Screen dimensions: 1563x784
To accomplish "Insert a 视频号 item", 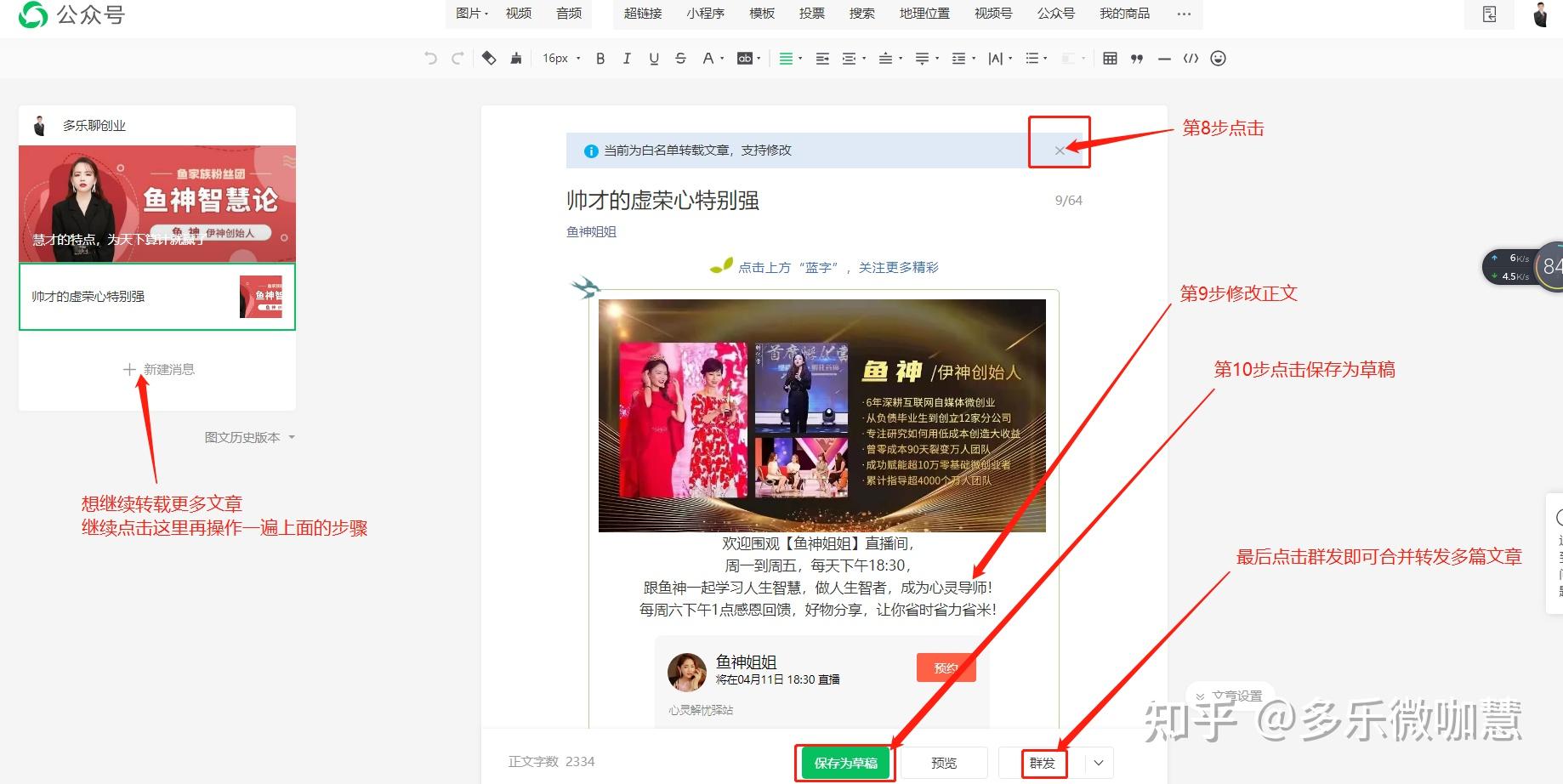I will (x=993, y=14).
